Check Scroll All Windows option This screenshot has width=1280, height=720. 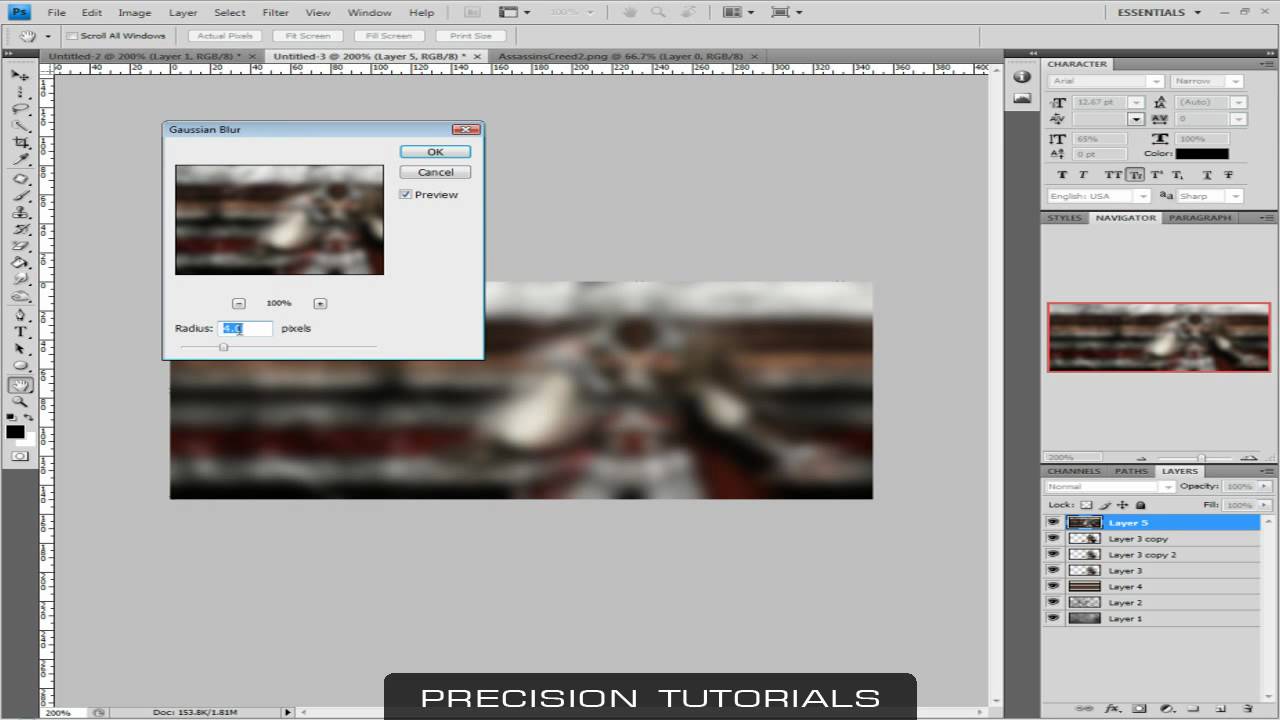73,36
